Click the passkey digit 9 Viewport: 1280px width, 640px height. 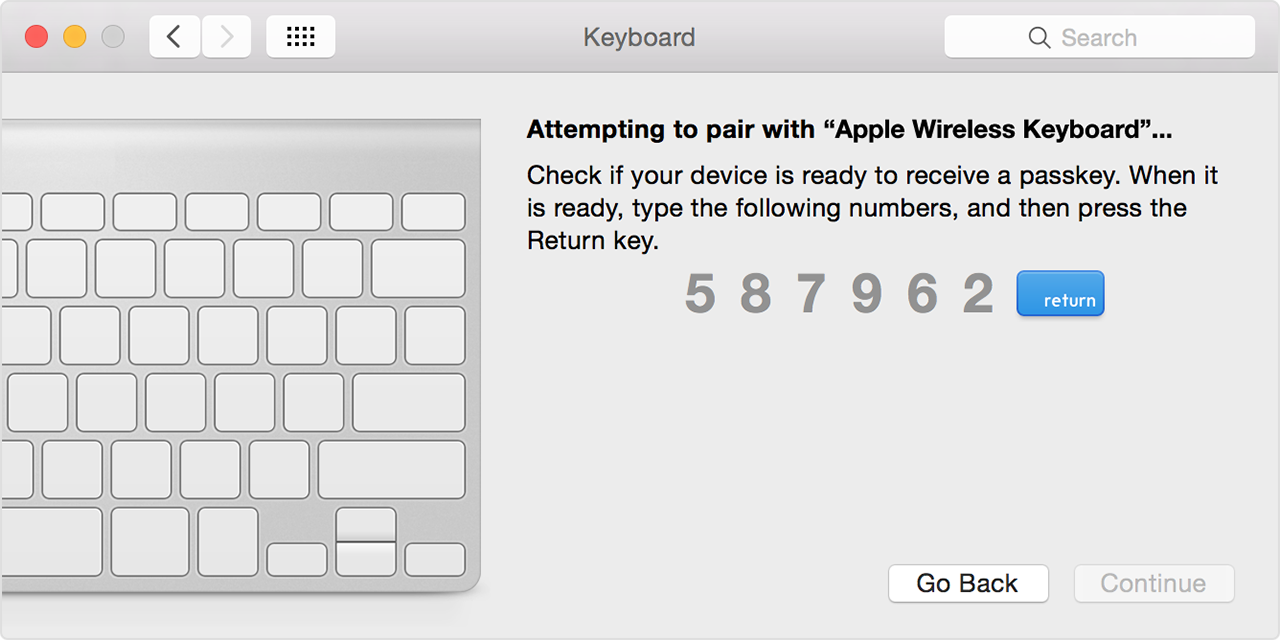pos(867,294)
